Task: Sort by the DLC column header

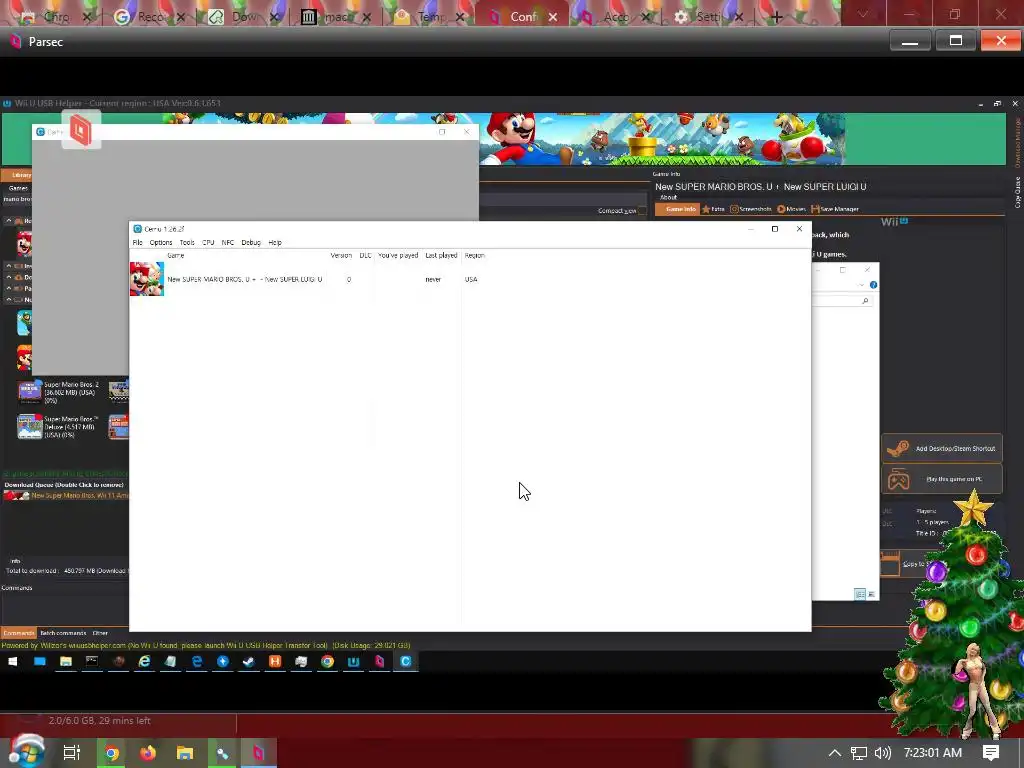Action: pyautogui.click(x=365, y=255)
